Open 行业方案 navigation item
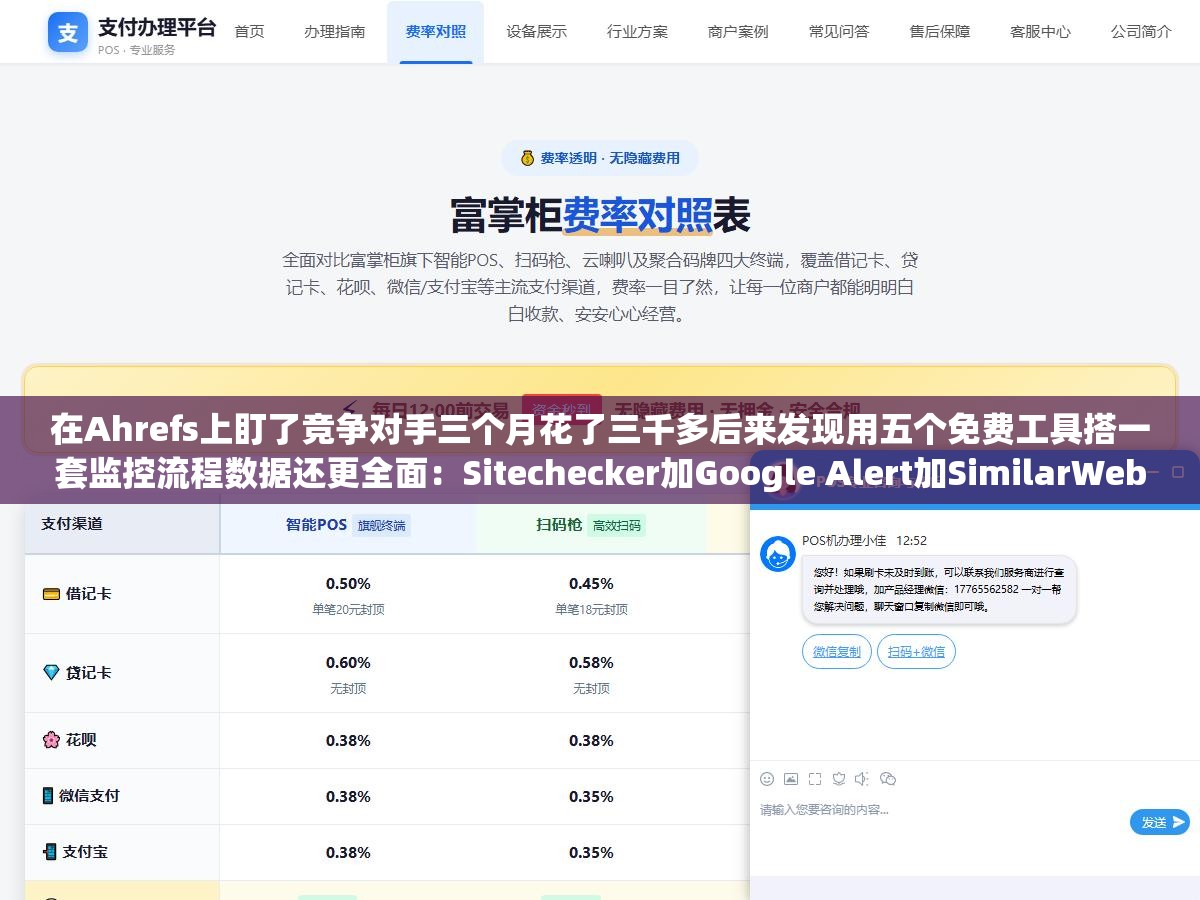This screenshot has width=1200, height=900. (x=637, y=31)
